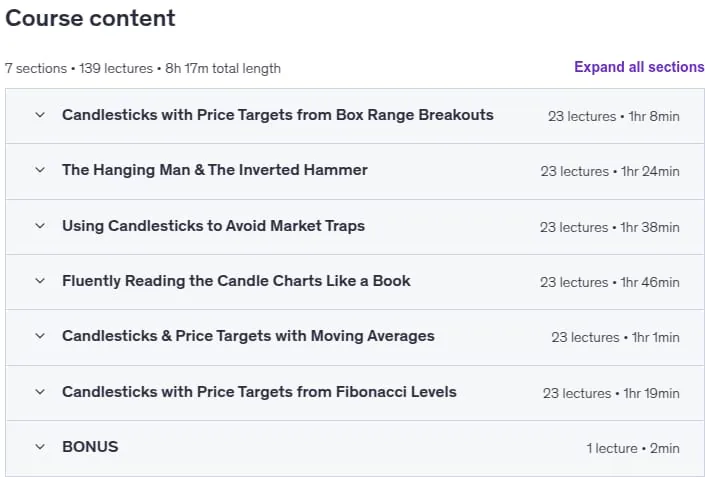This screenshot has width=705, height=477.
Task: Click the 23 lectures 1hr 8min label
Action: [x=613, y=116]
